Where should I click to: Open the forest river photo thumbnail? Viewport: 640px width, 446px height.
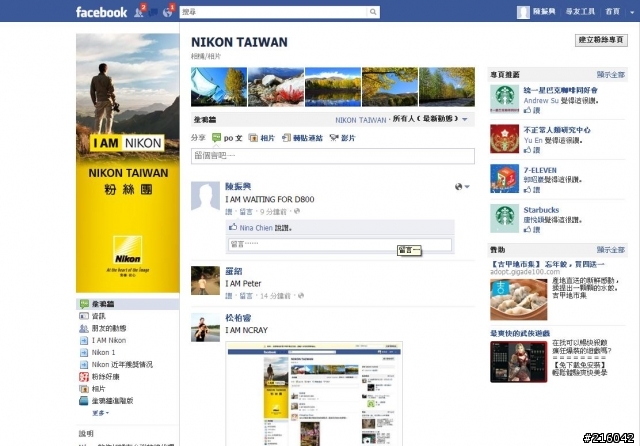(x=447, y=87)
